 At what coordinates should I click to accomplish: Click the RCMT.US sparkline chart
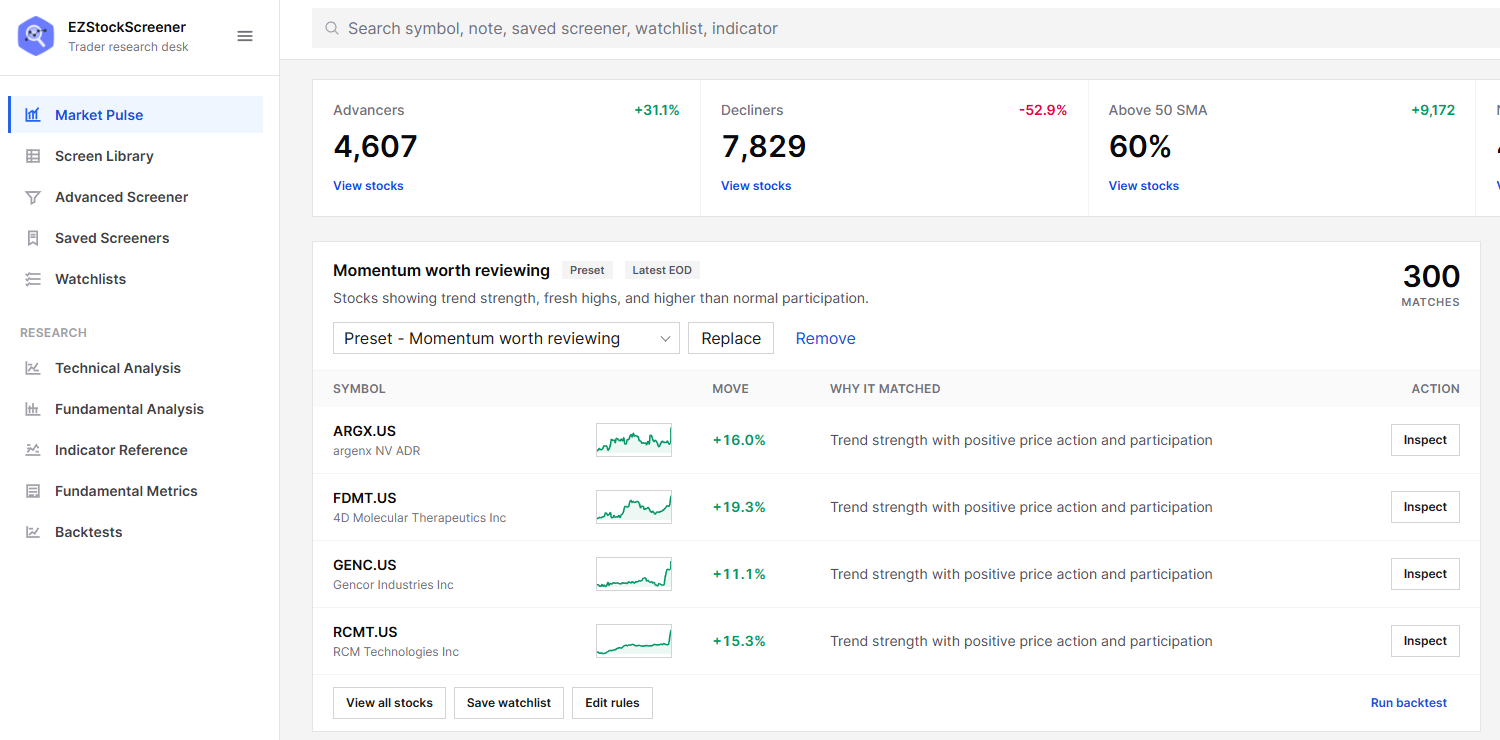pos(634,641)
